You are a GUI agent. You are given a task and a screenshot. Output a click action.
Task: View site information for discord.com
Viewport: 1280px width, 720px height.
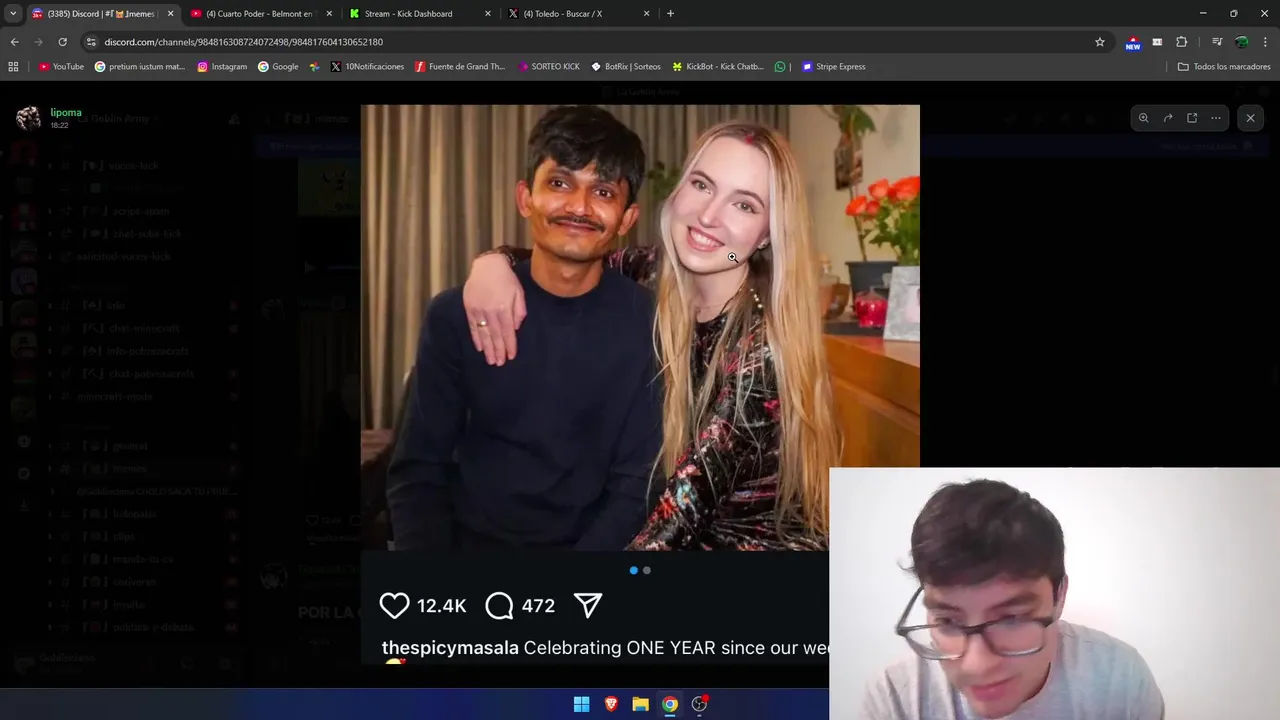(91, 42)
